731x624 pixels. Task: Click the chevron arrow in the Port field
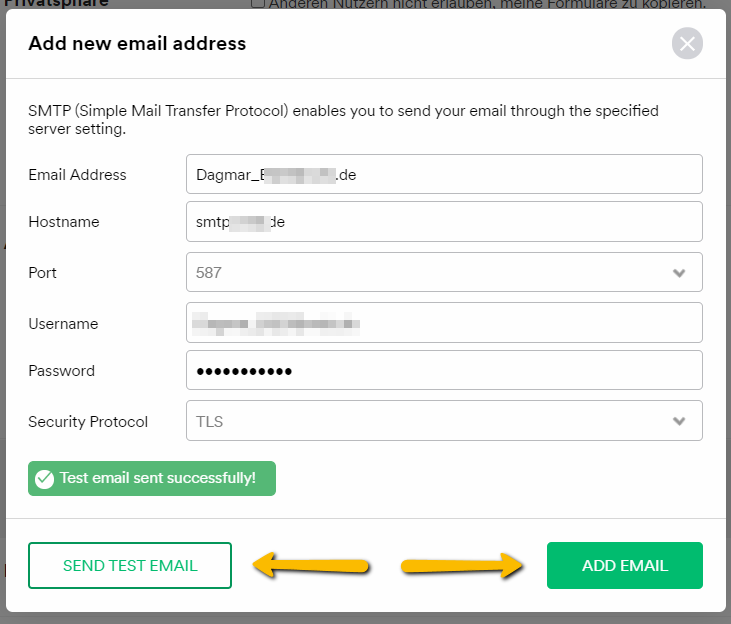(679, 273)
